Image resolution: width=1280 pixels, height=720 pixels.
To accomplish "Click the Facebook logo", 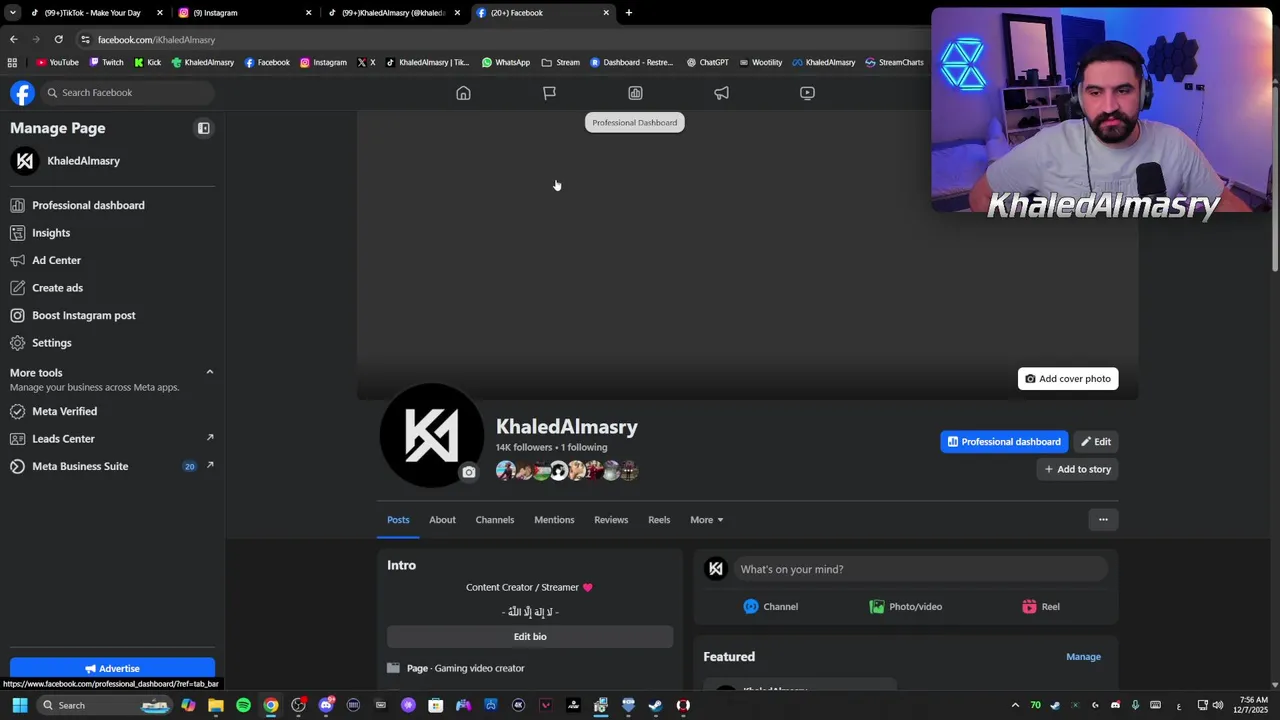I will click(22, 93).
